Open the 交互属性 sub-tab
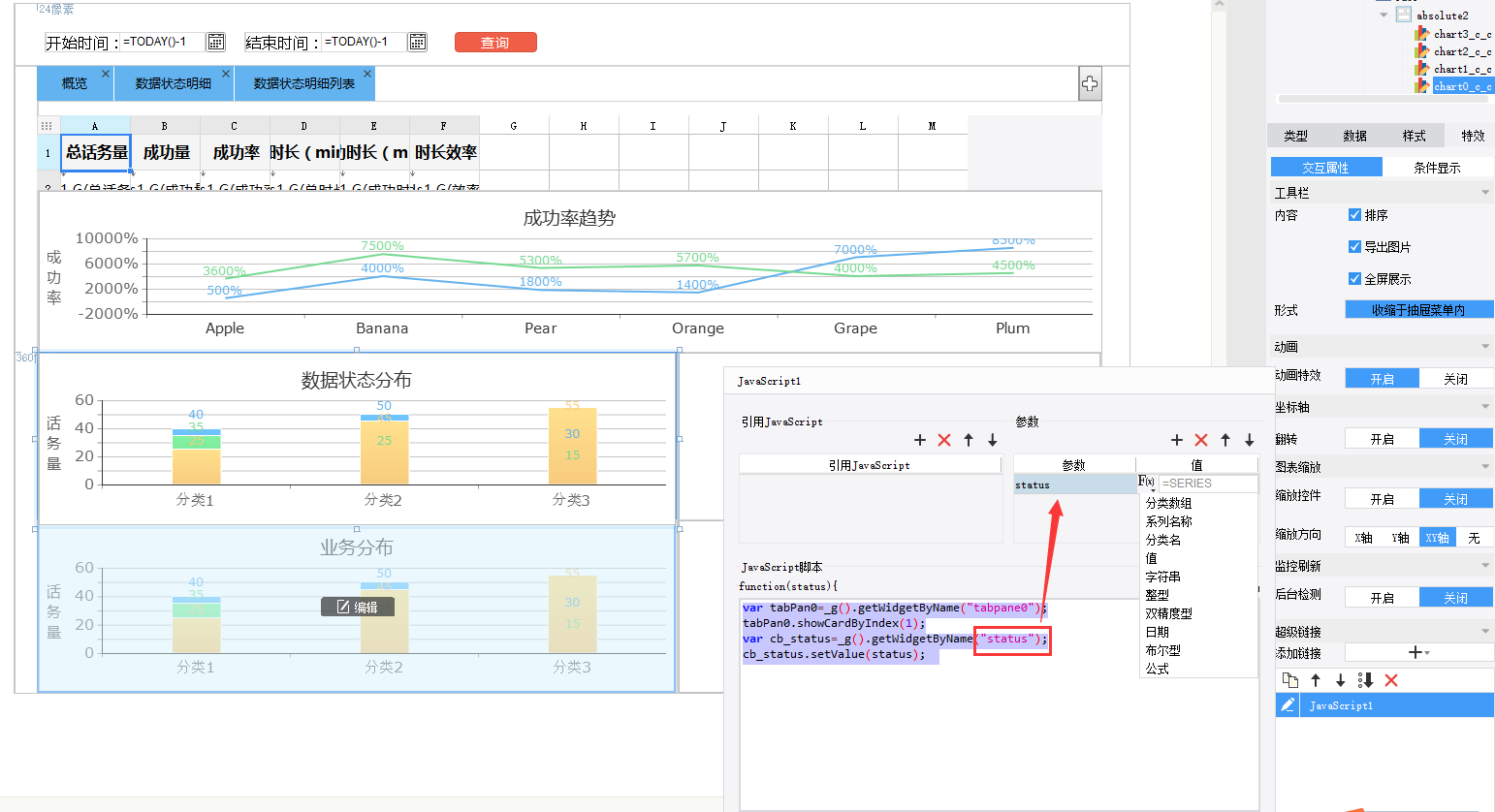 1325,168
